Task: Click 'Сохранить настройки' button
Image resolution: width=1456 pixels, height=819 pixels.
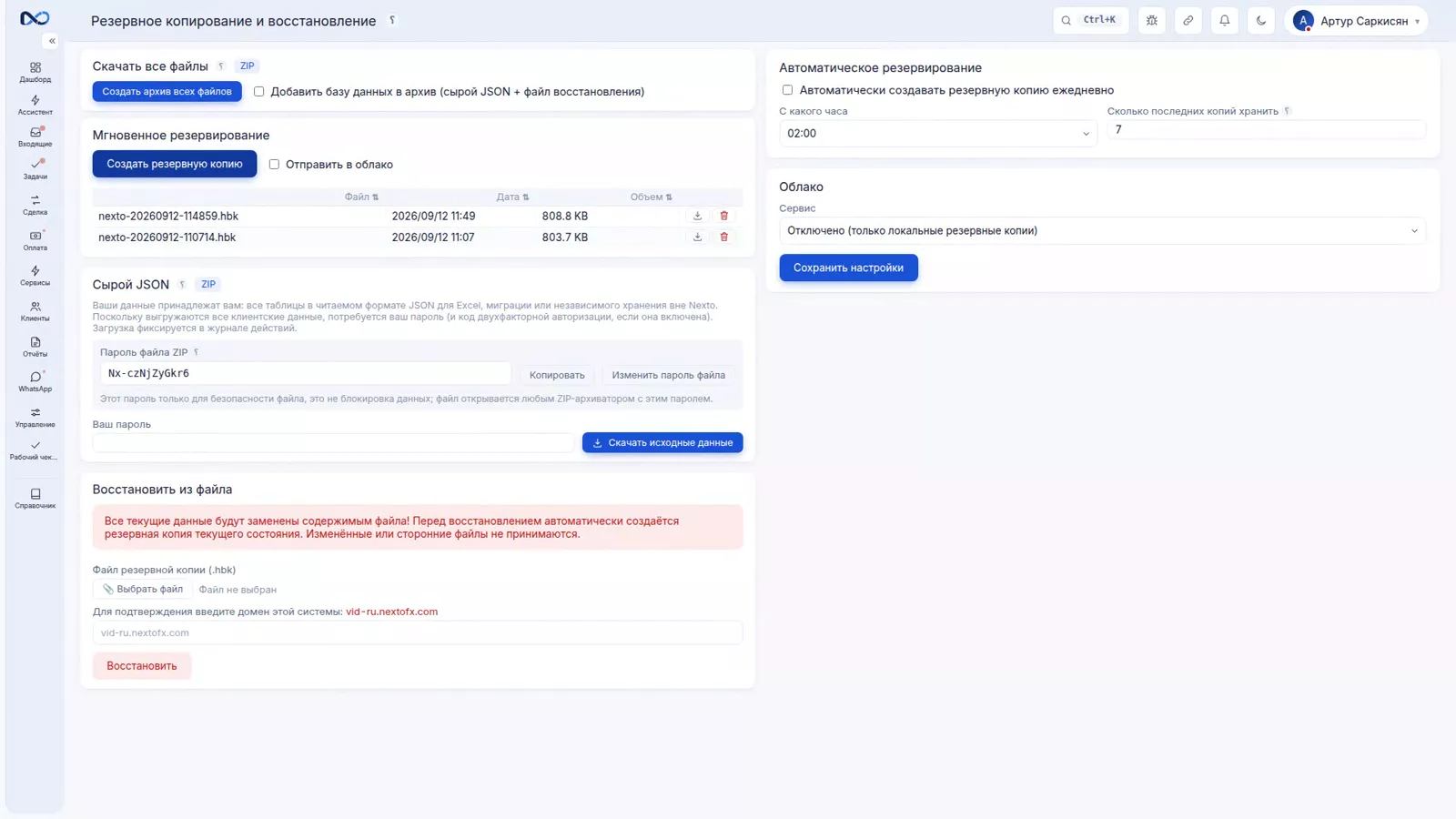Action: point(848,268)
